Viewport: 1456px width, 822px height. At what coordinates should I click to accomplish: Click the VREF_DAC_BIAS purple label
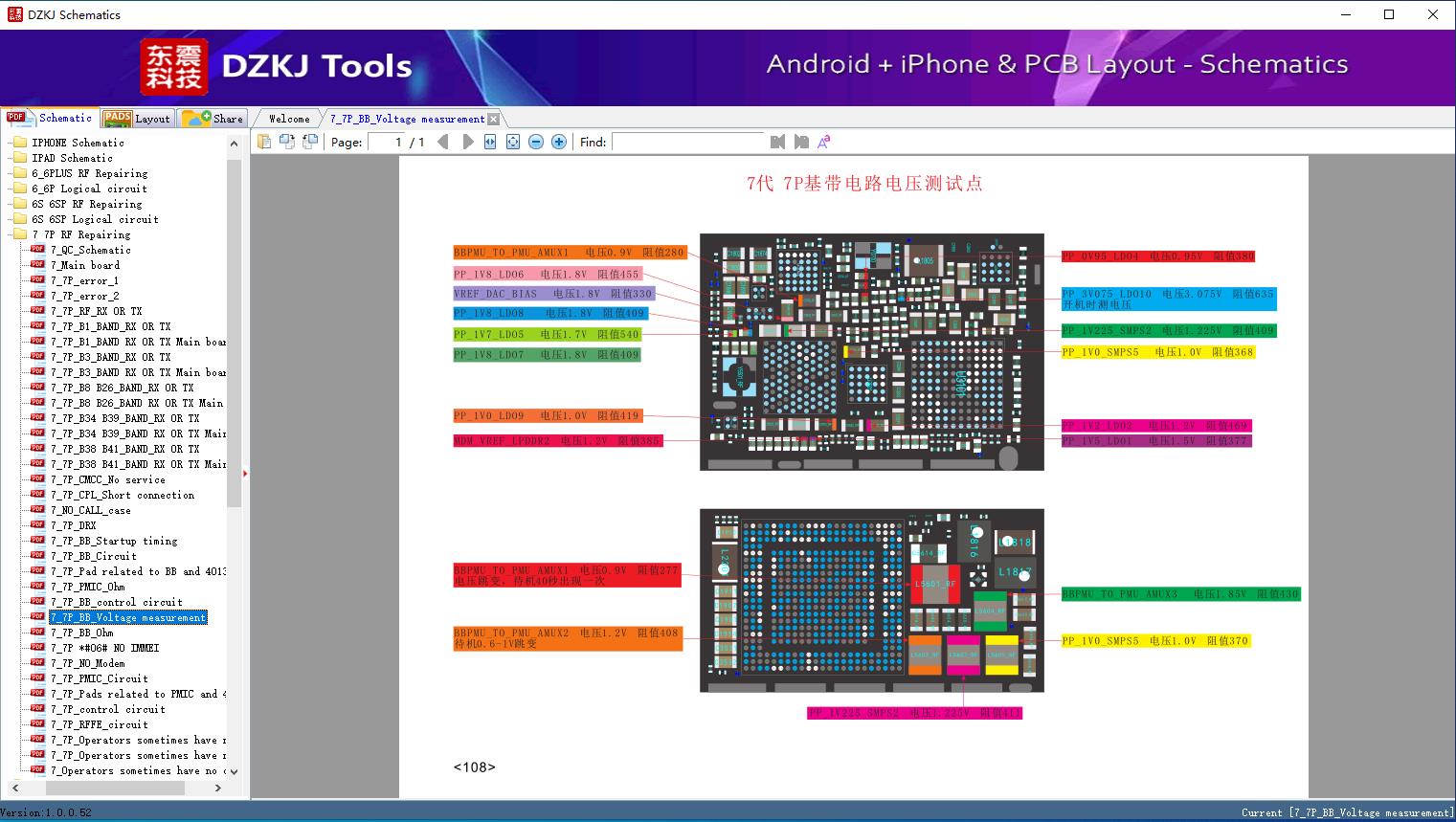[554, 294]
